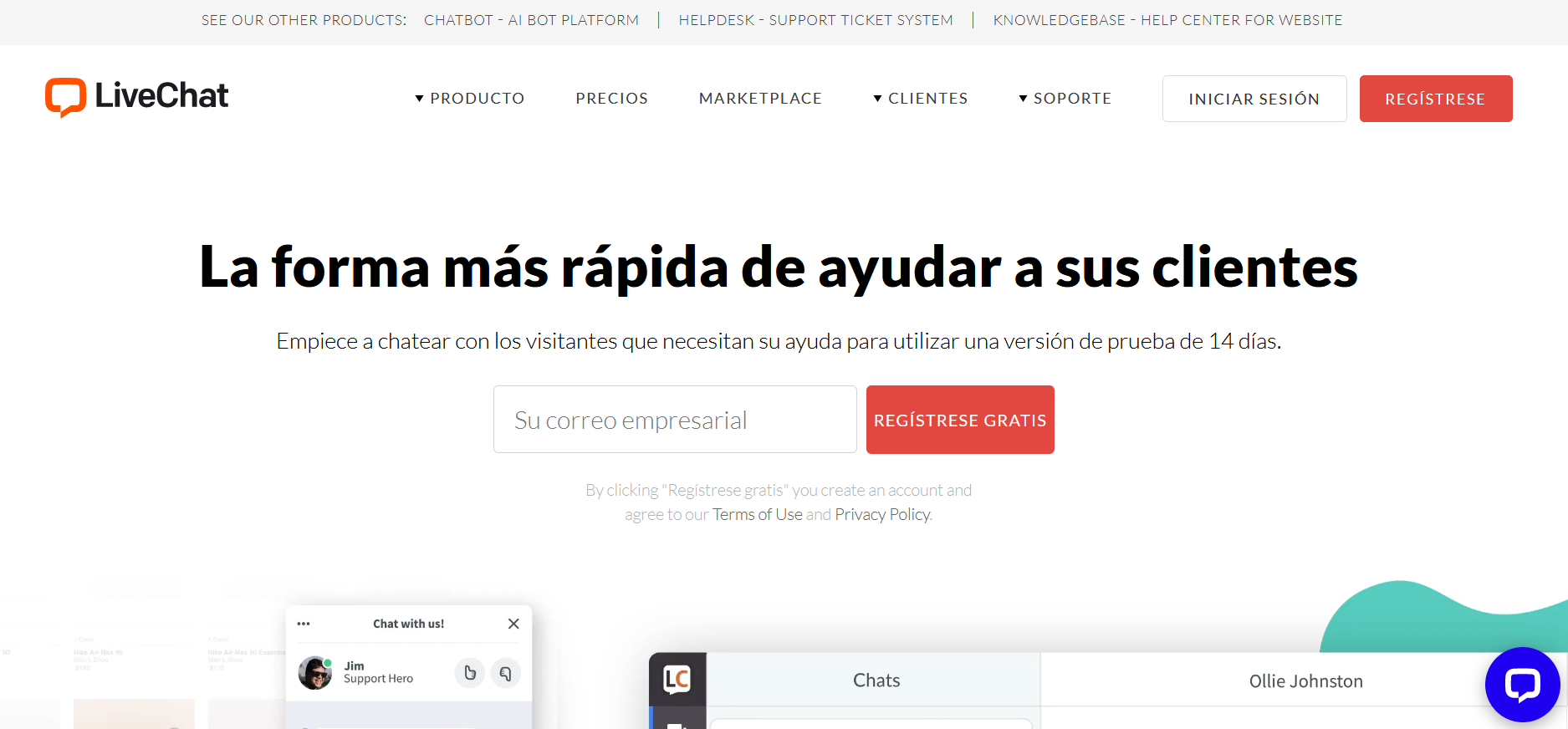The width and height of the screenshot is (1568, 729).
Task: Open the Terms of Use link
Action: [757, 514]
